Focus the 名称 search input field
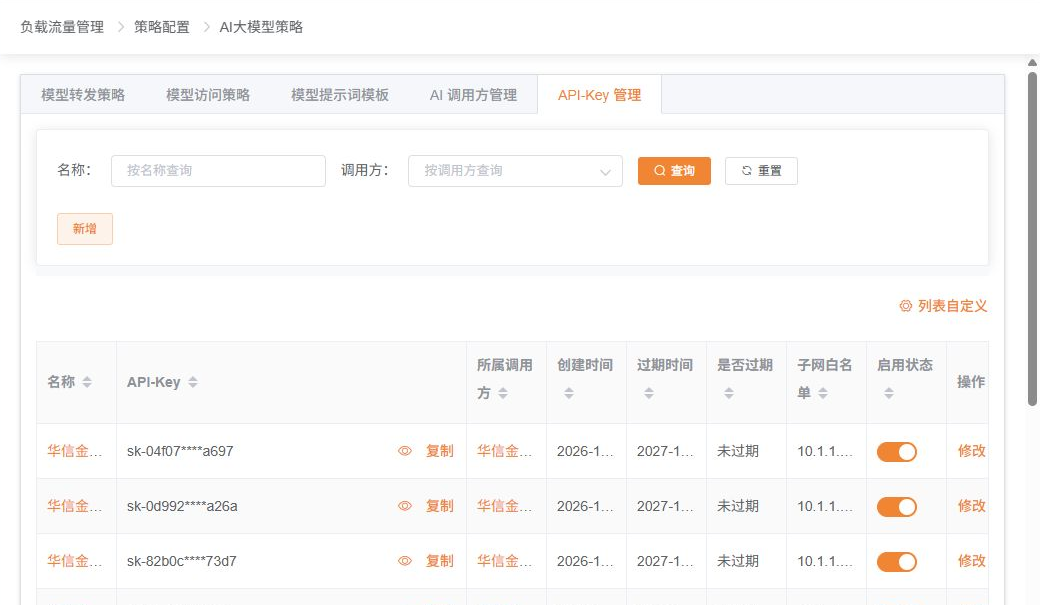Image resolution: width=1040 pixels, height=605 pixels. [218, 171]
